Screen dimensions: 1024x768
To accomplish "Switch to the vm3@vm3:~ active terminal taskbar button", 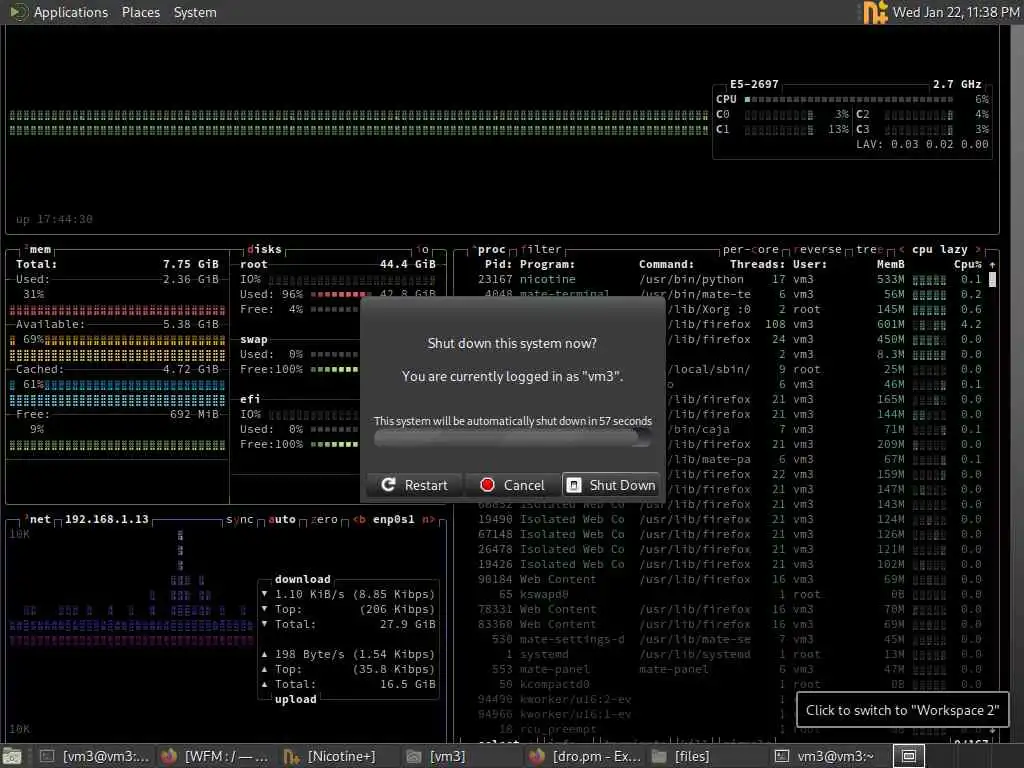I will coord(825,757).
